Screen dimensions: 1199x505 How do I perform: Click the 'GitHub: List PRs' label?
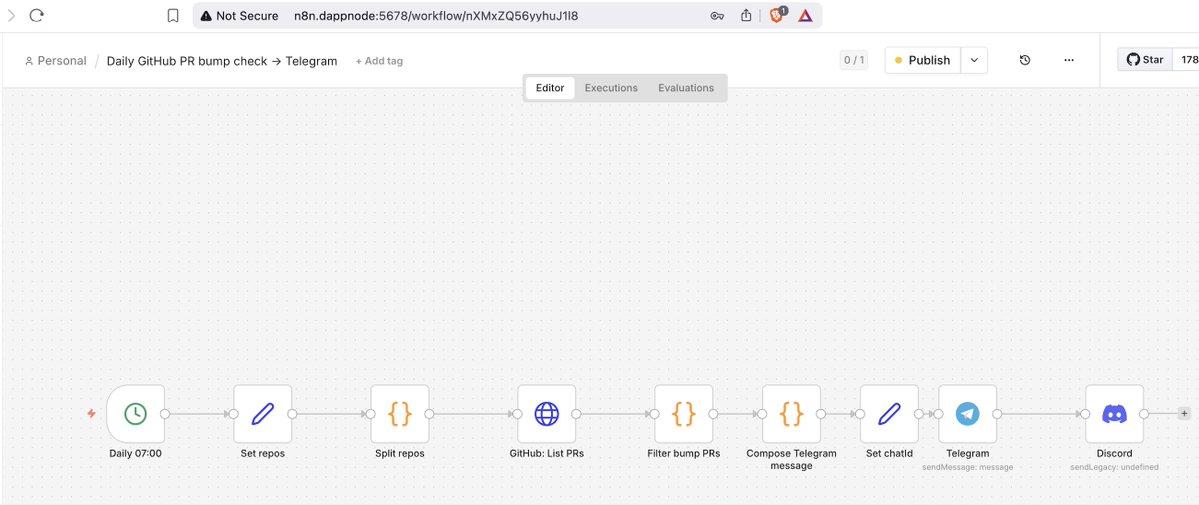coord(547,453)
